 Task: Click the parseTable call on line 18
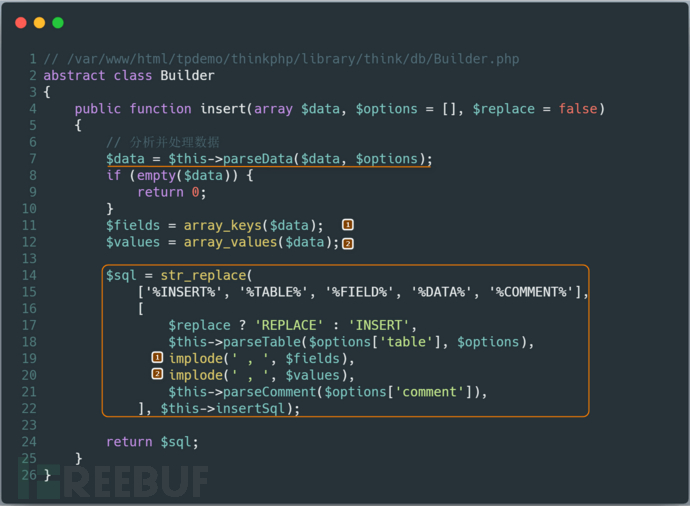coord(351,342)
